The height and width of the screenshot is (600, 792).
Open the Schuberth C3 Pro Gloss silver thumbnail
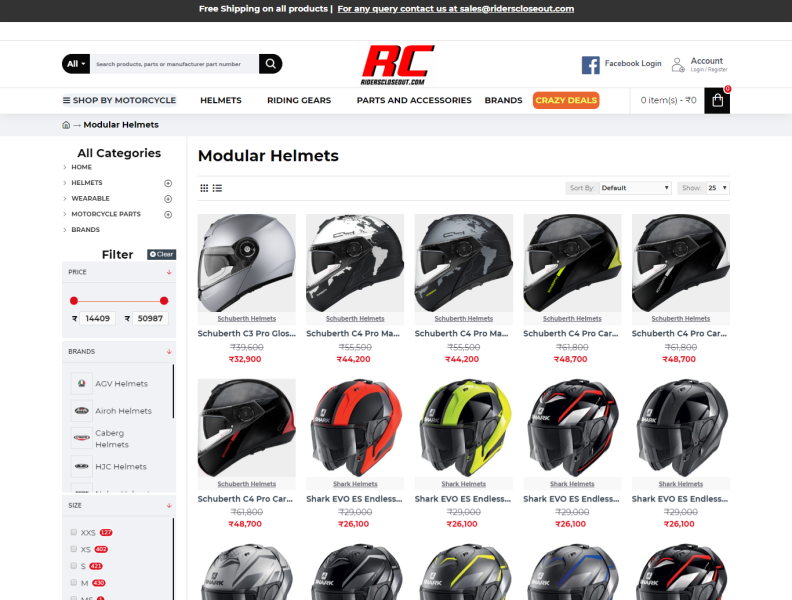point(246,263)
